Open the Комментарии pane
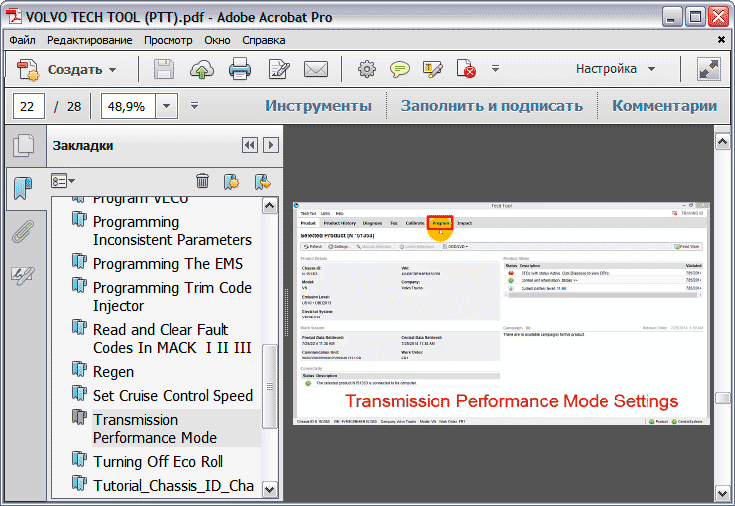Image resolution: width=735 pixels, height=506 pixels. (x=664, y=106)
